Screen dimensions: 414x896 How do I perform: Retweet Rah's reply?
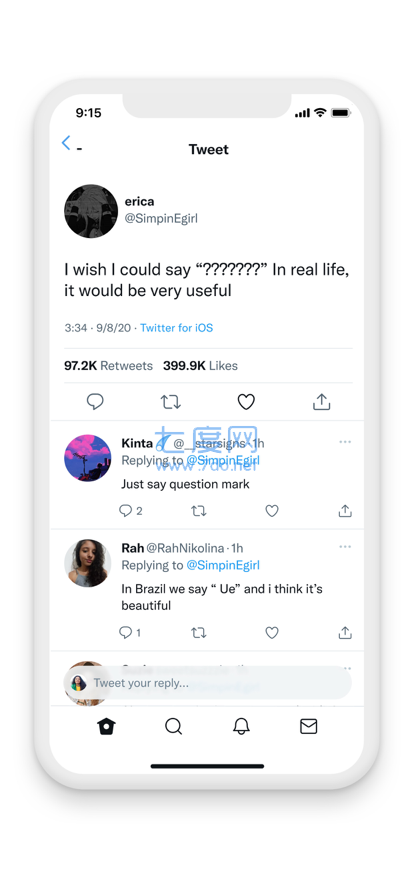(198, 633)
